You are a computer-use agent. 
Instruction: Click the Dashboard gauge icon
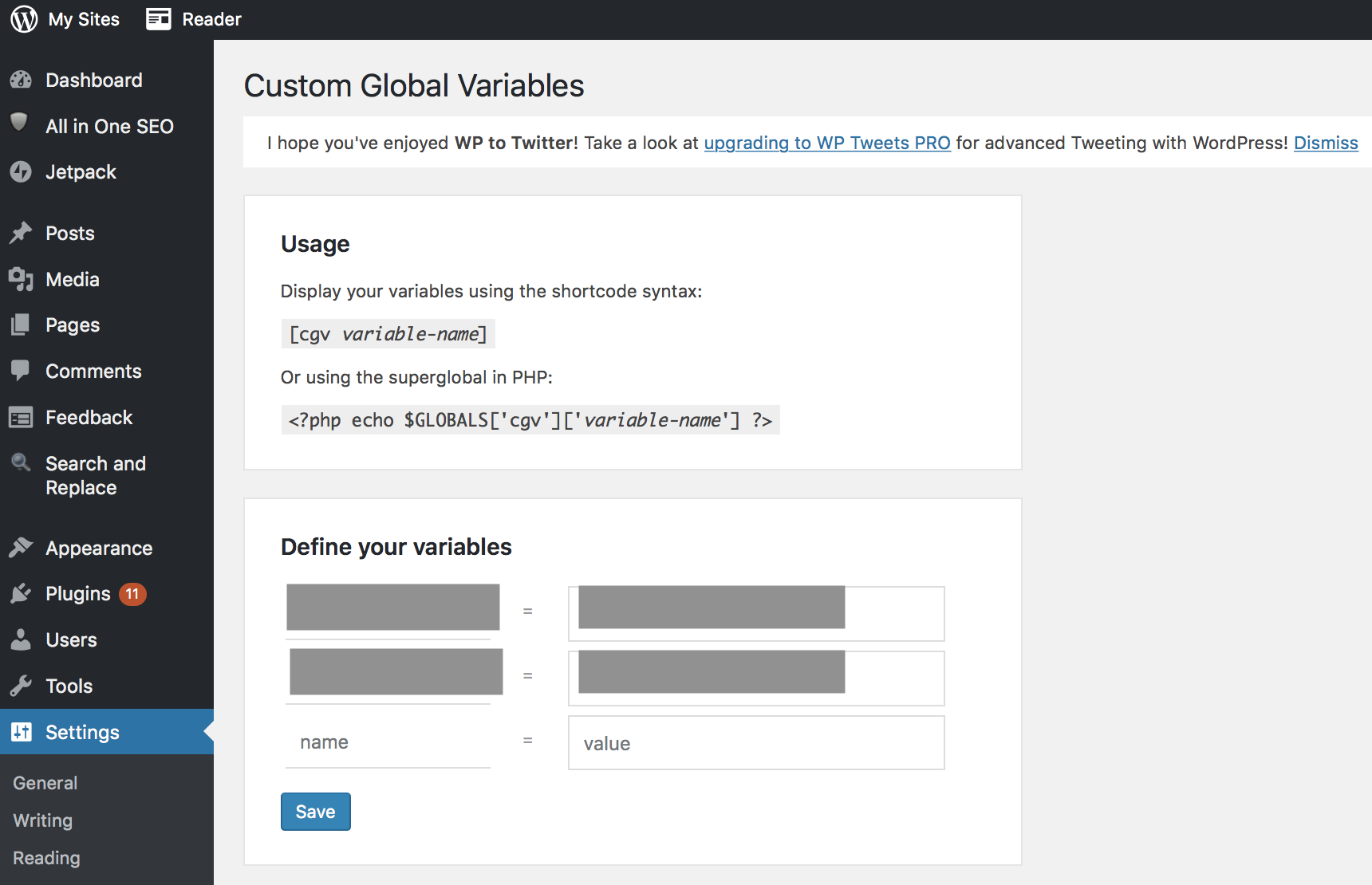click(21, 80)
